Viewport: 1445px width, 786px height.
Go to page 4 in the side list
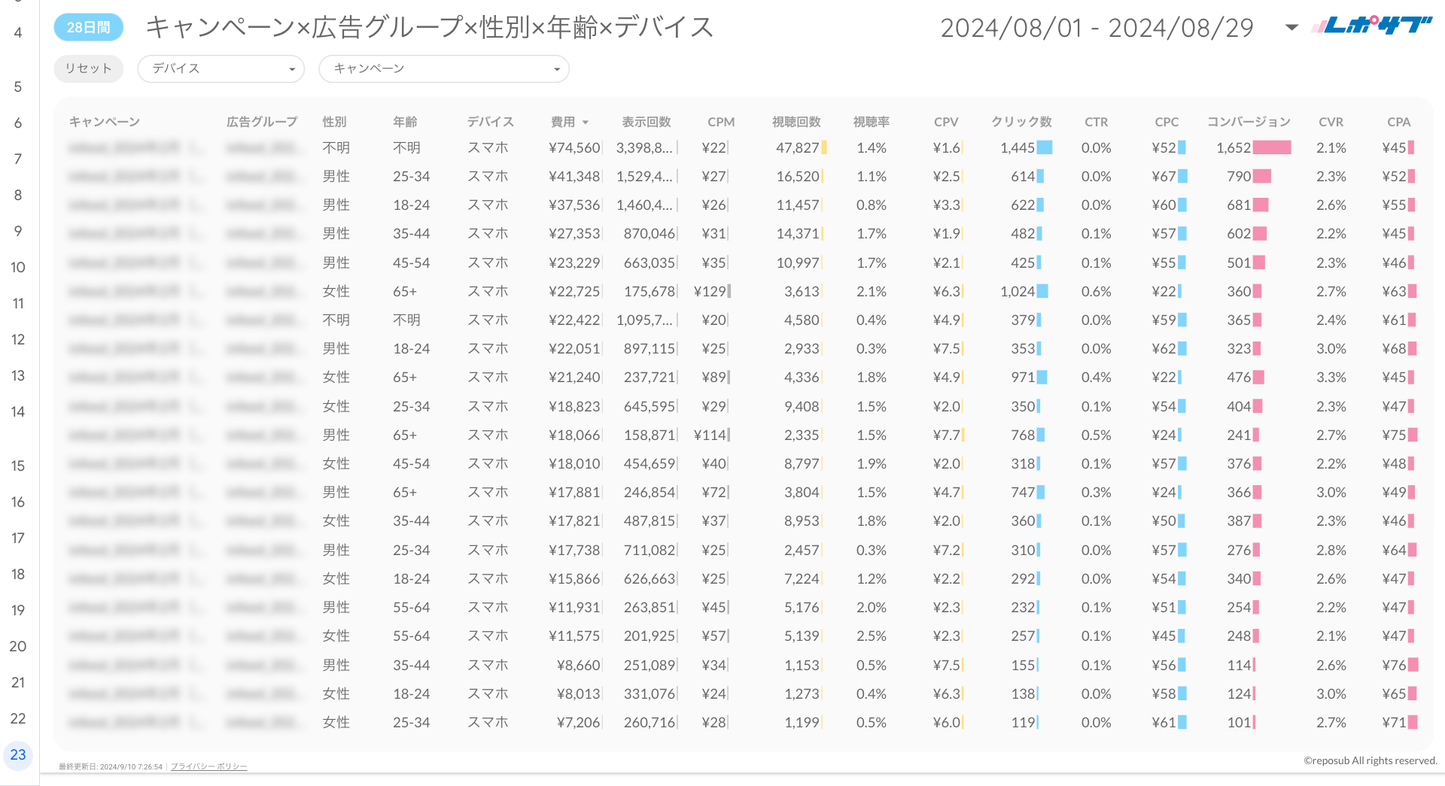pos(18,33)
